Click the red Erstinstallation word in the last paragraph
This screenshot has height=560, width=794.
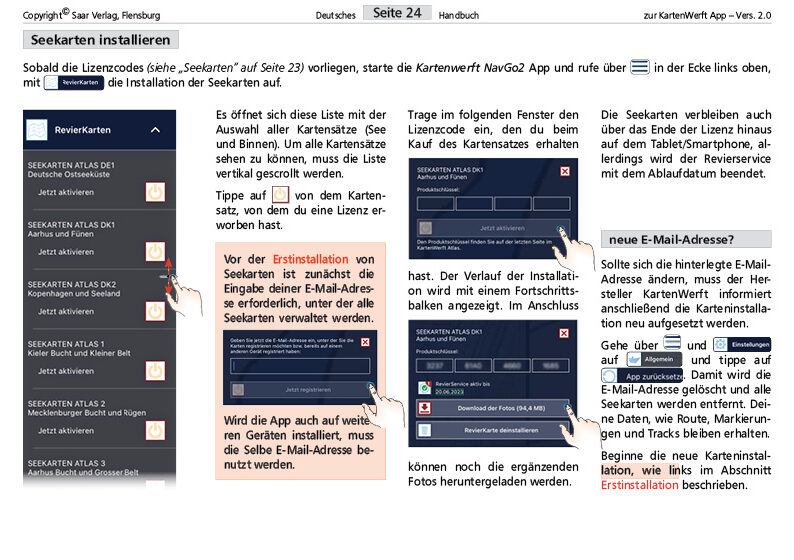pos(639,485)
